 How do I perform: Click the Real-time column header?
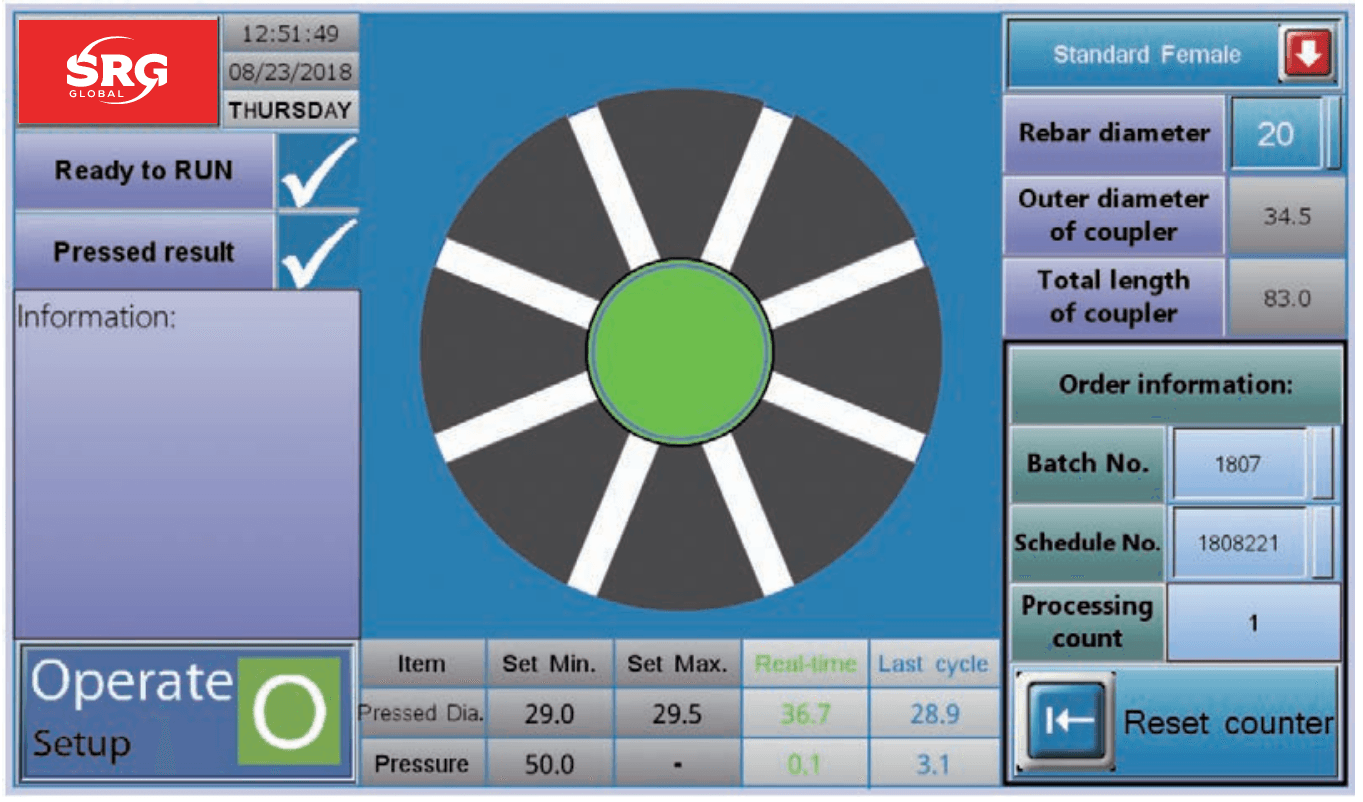pos(806,664)
